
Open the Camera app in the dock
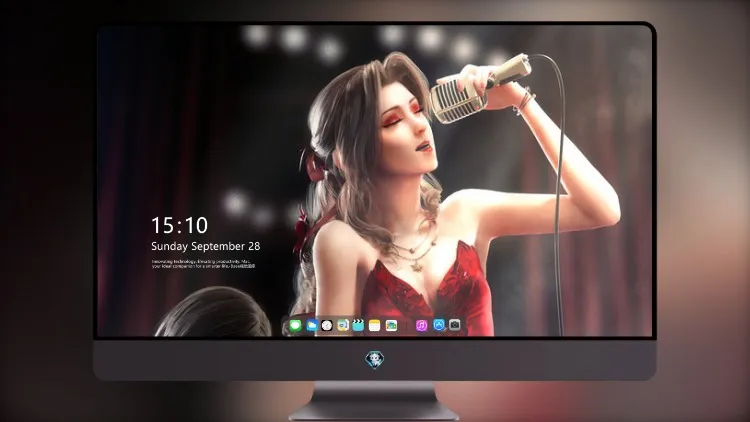click(455, 325)
